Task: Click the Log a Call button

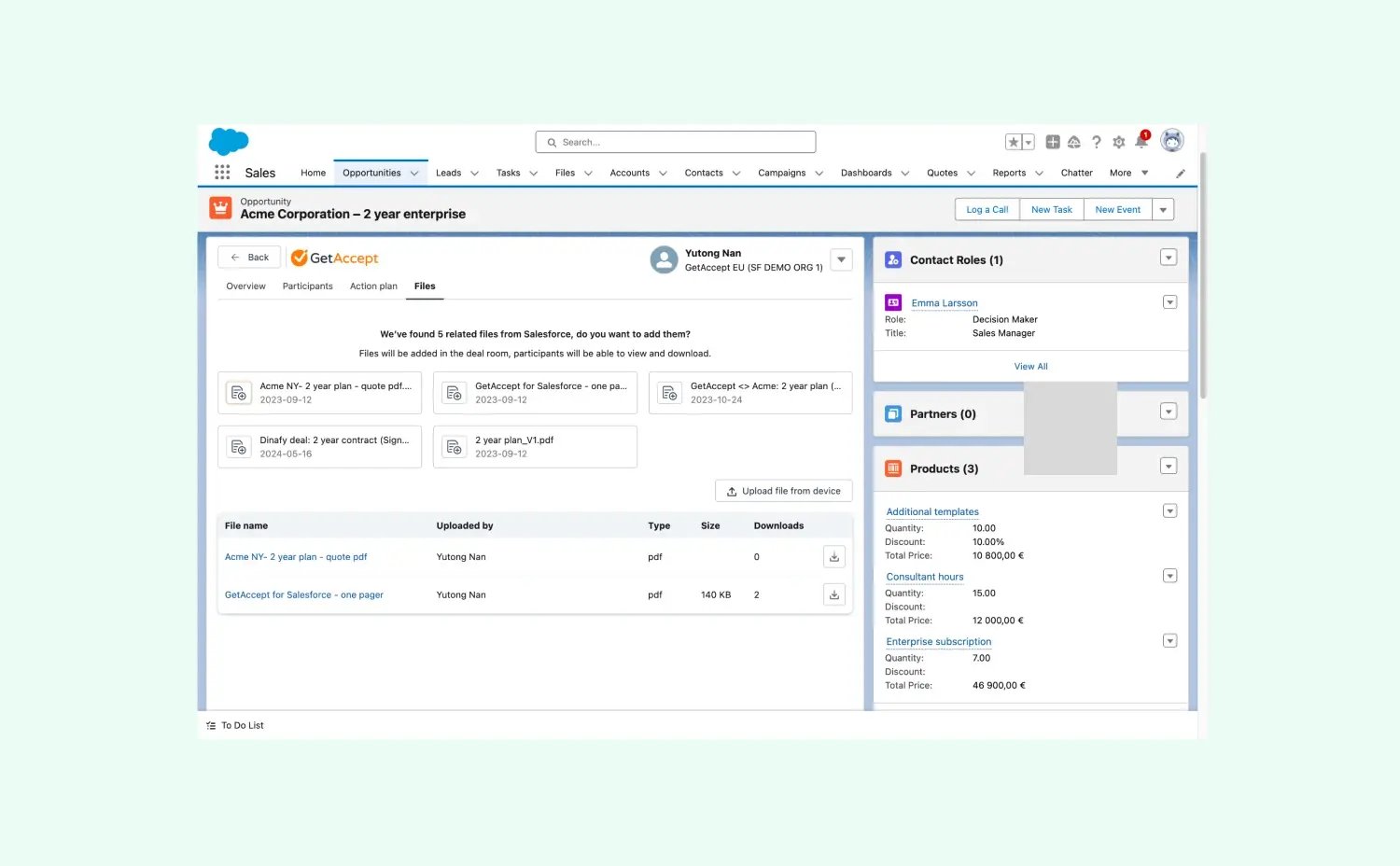Action: [x=987, y=208]
